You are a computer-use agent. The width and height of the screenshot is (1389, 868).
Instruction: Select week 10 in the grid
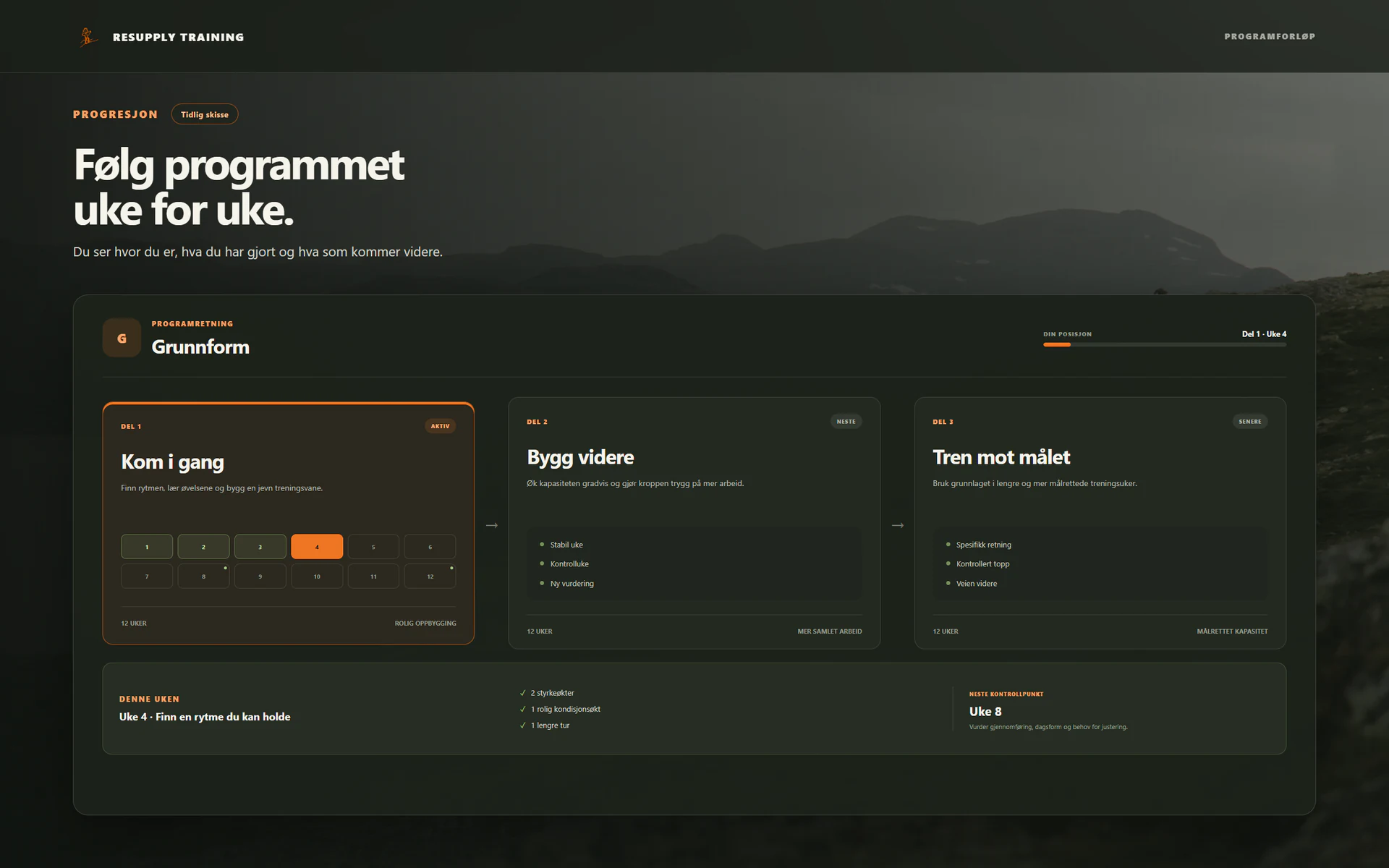click(317, 576)
